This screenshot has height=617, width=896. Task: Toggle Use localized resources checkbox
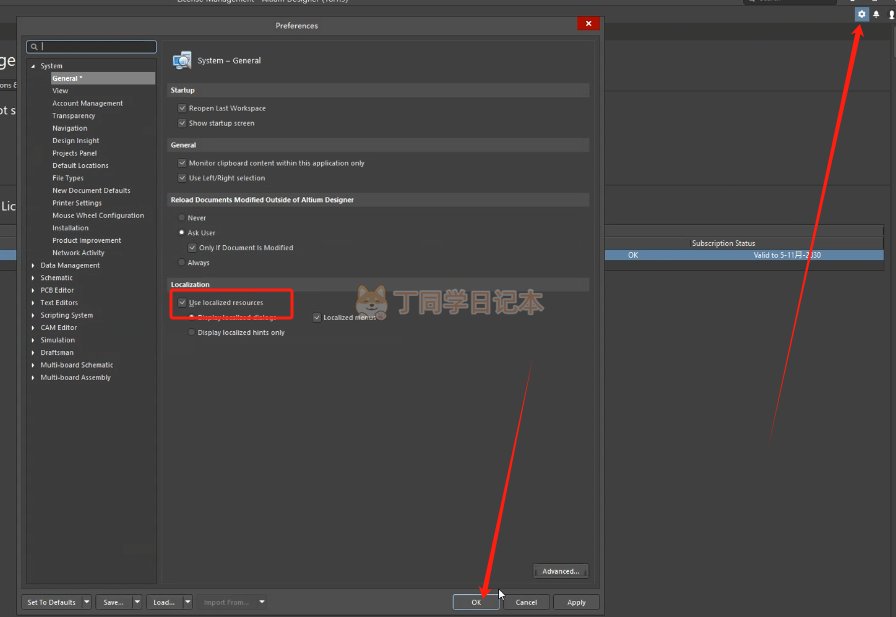point(182,302)
